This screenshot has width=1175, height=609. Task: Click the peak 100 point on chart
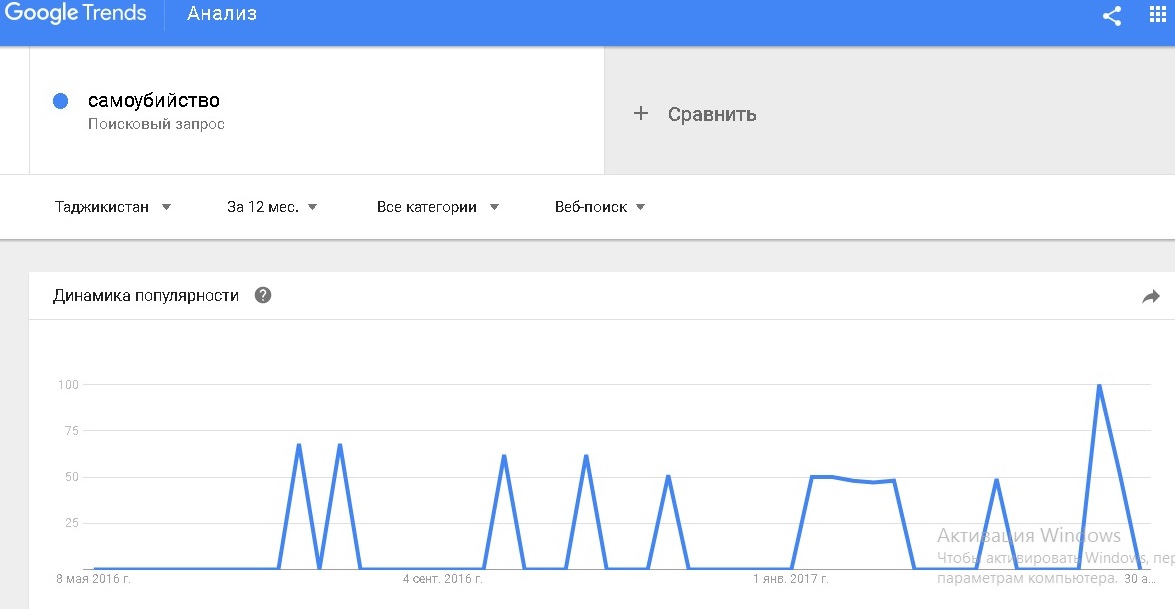(x=1099, y=385)
